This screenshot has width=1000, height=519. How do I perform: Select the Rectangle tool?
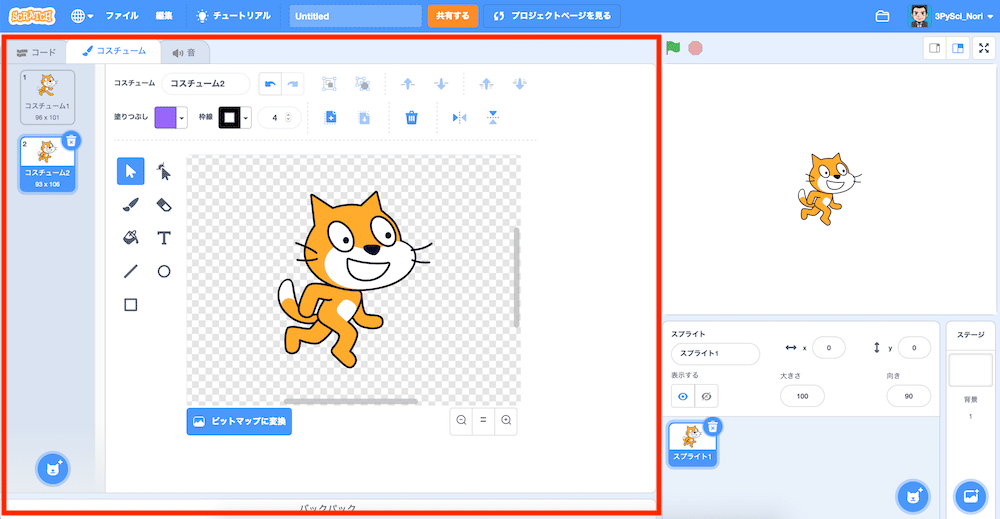(x=131, y=305)
